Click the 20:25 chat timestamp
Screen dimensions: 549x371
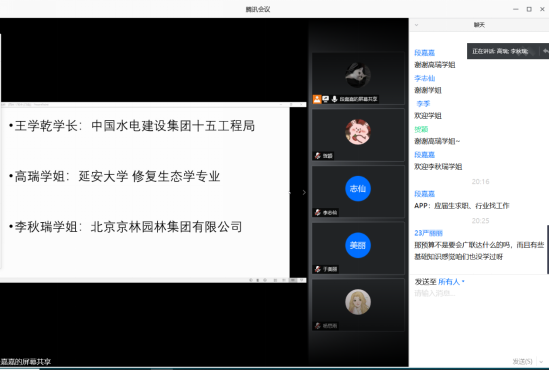point(480,221)
